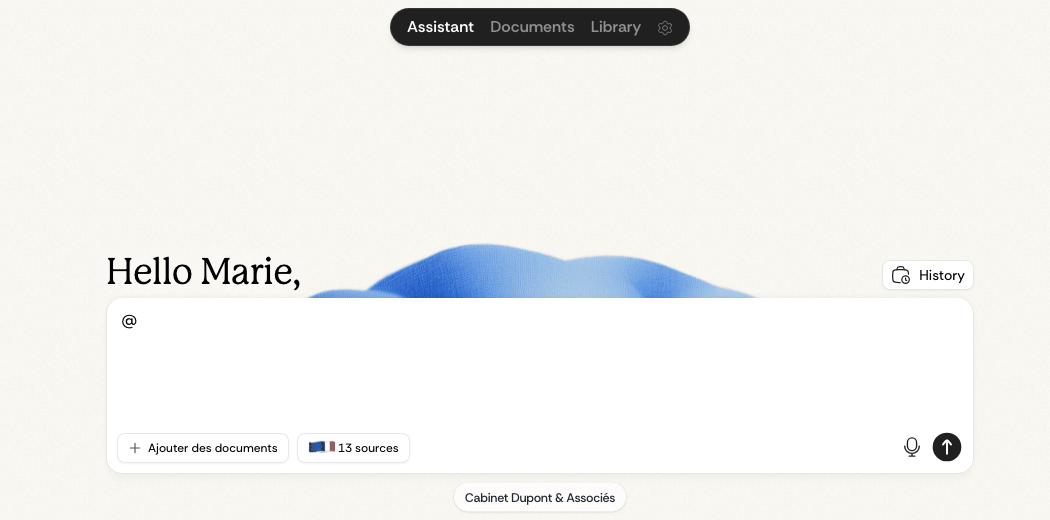Open conversation History
The width and height of the screenshot is (1050, 520).
tap(927, 275)
